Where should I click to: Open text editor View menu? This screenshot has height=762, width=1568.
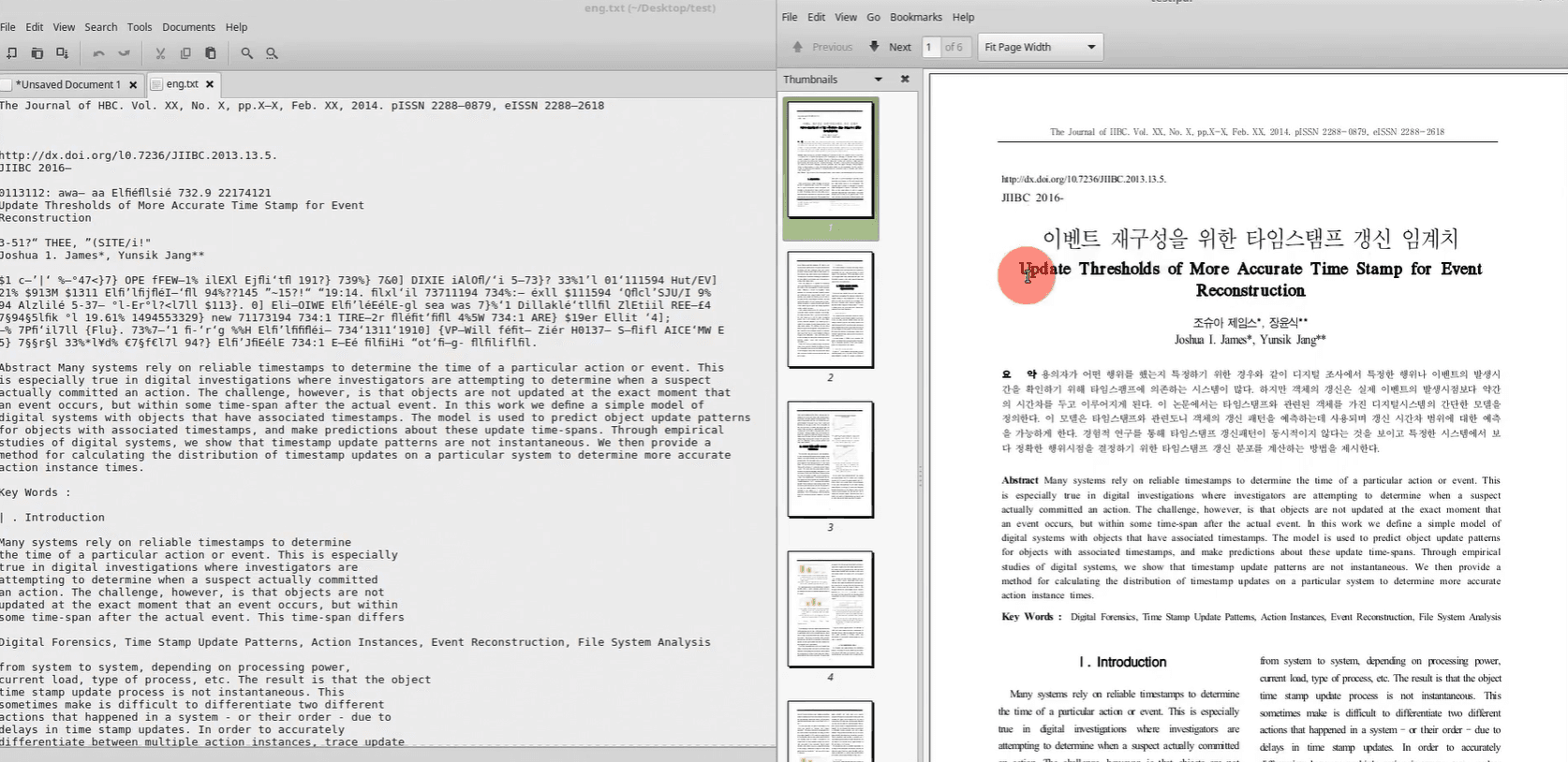tap(64, 27)
